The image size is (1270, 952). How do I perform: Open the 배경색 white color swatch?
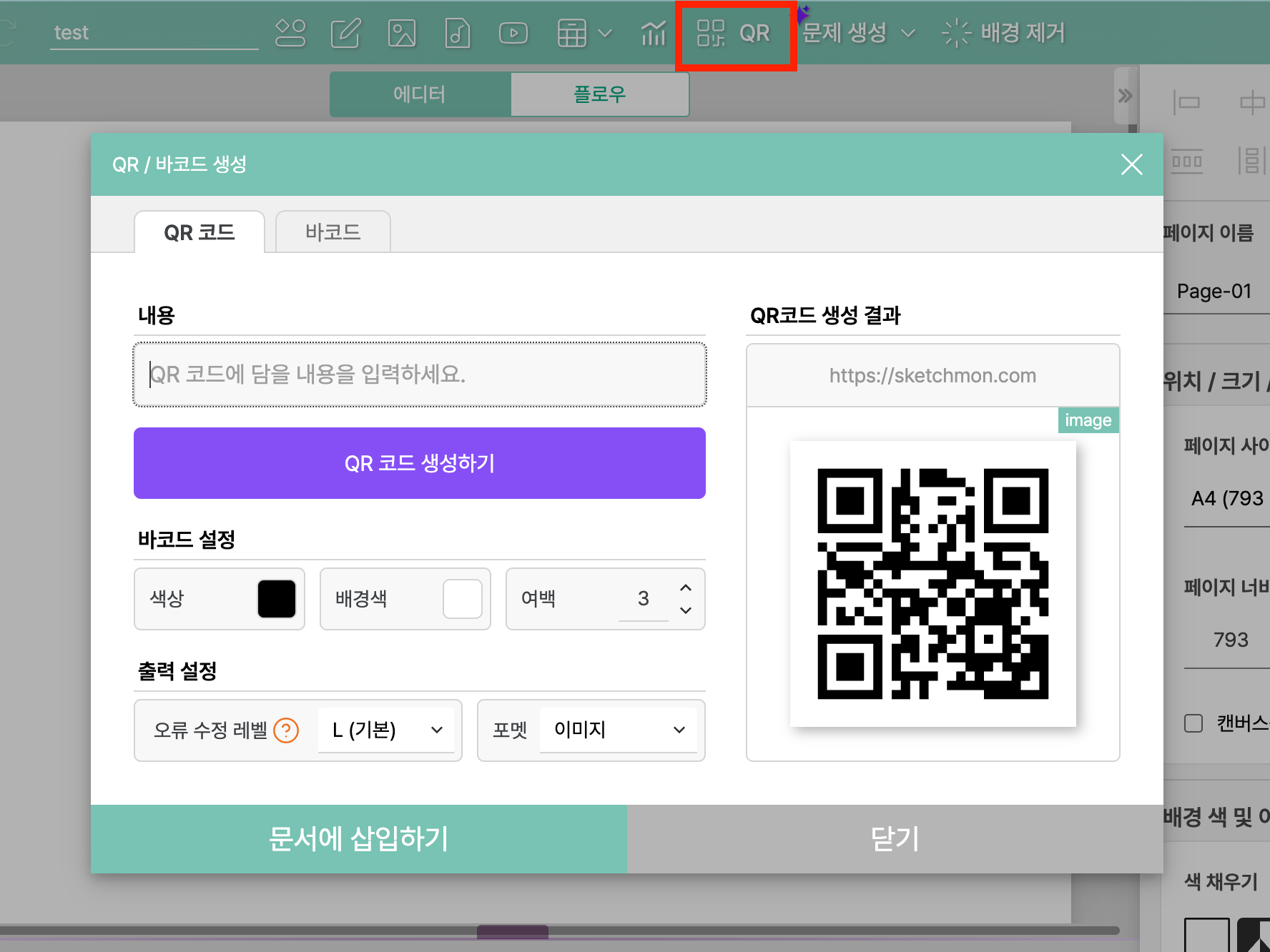[463, 599]
